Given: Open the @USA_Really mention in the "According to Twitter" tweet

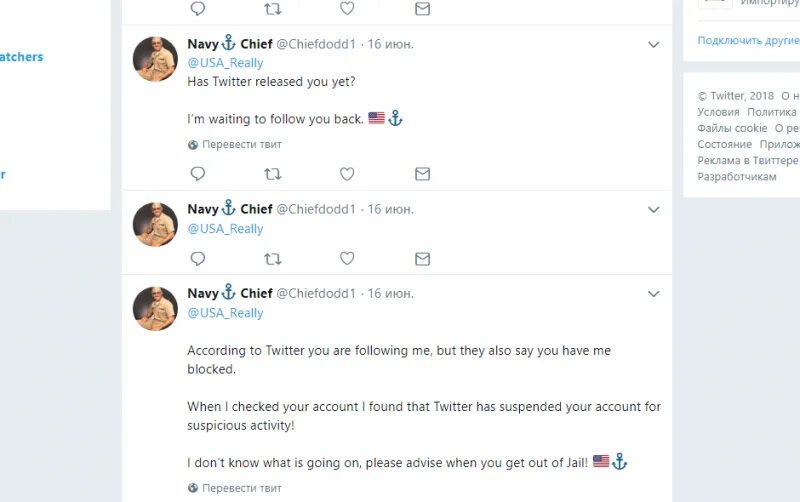Looking at the screenshot, I should pyautogui.click(x=225, y=313).
